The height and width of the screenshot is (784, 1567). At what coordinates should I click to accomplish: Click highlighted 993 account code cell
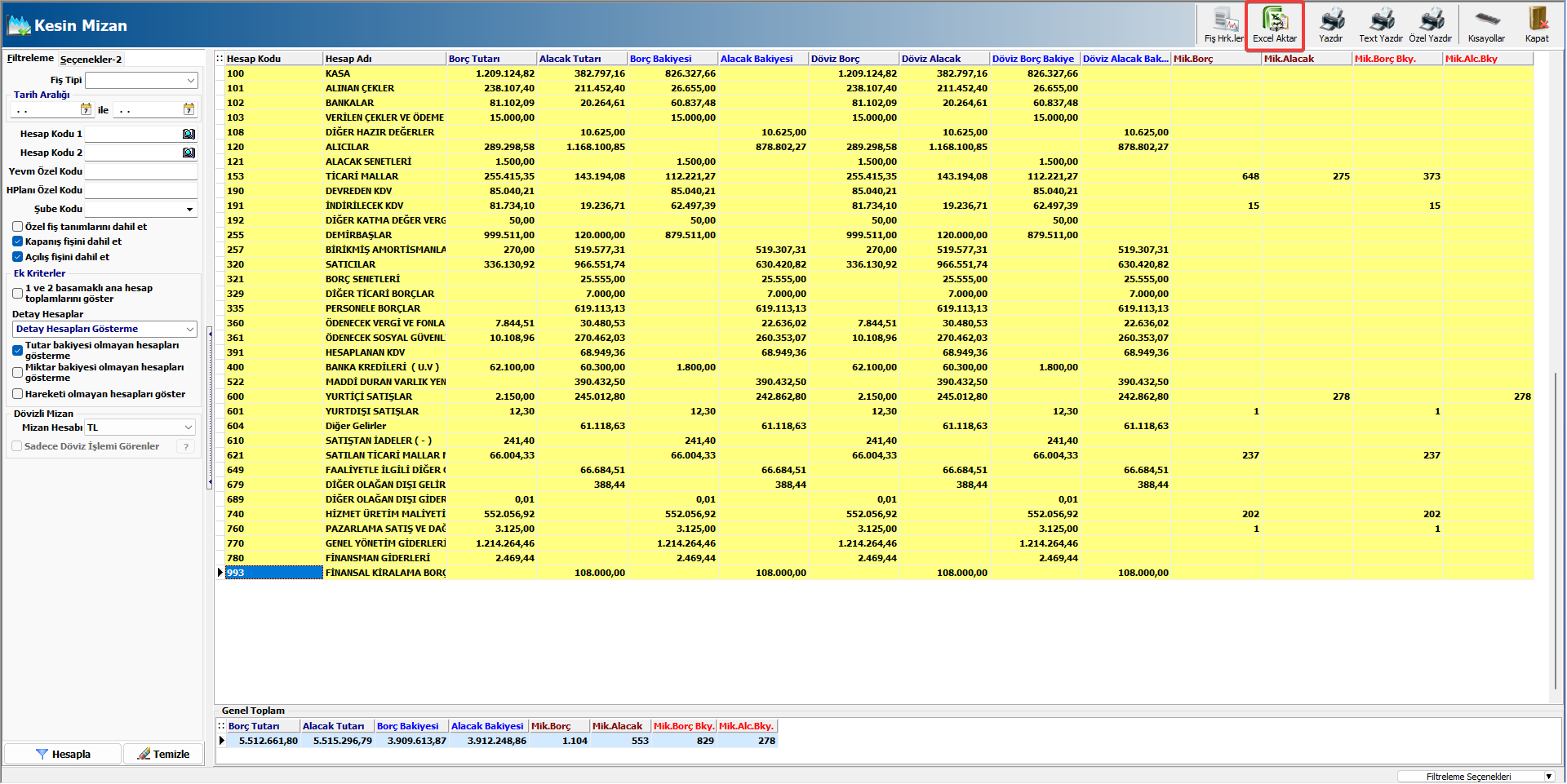[273, 573]
